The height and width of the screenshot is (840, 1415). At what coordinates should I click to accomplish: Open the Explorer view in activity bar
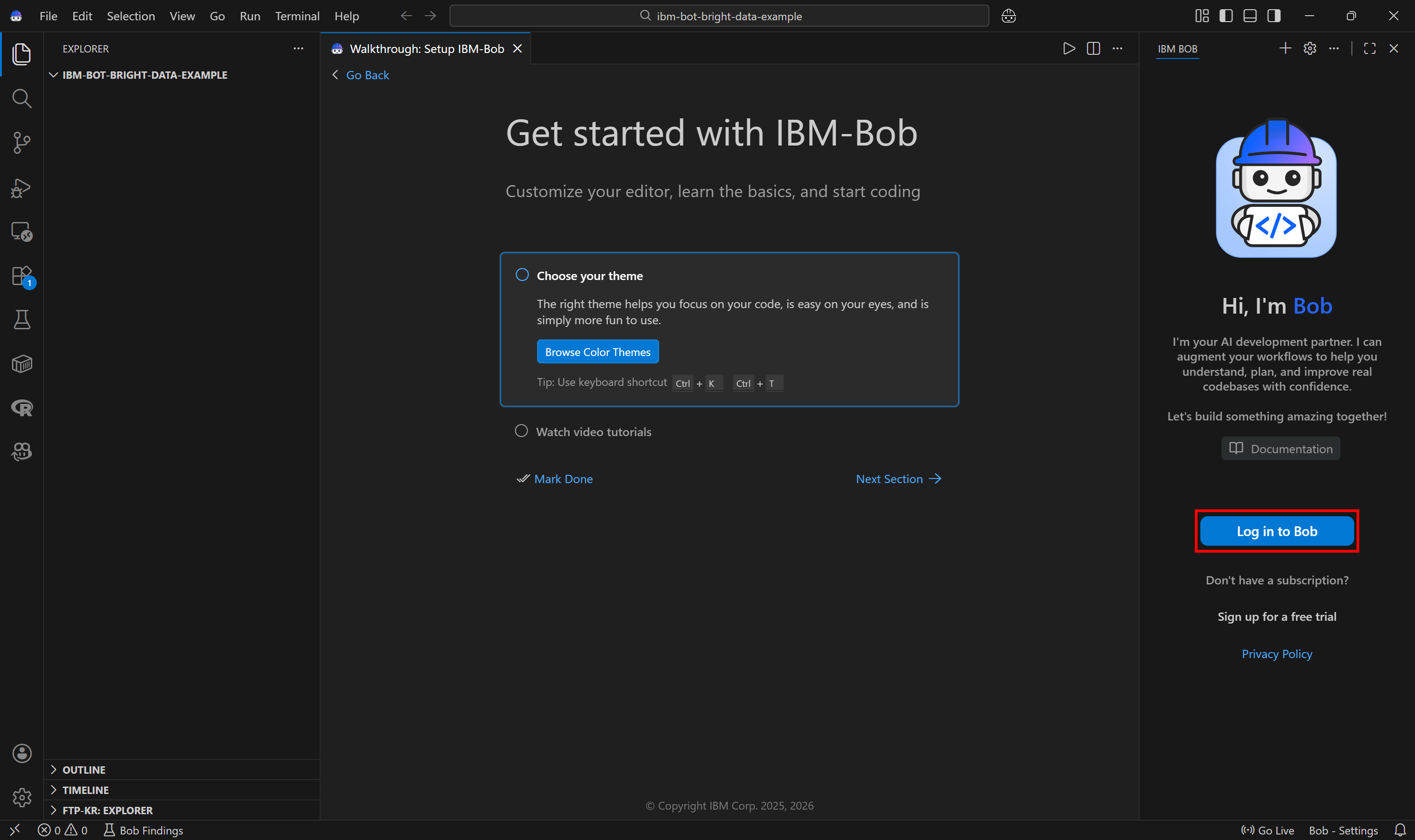tap(22, 54)
